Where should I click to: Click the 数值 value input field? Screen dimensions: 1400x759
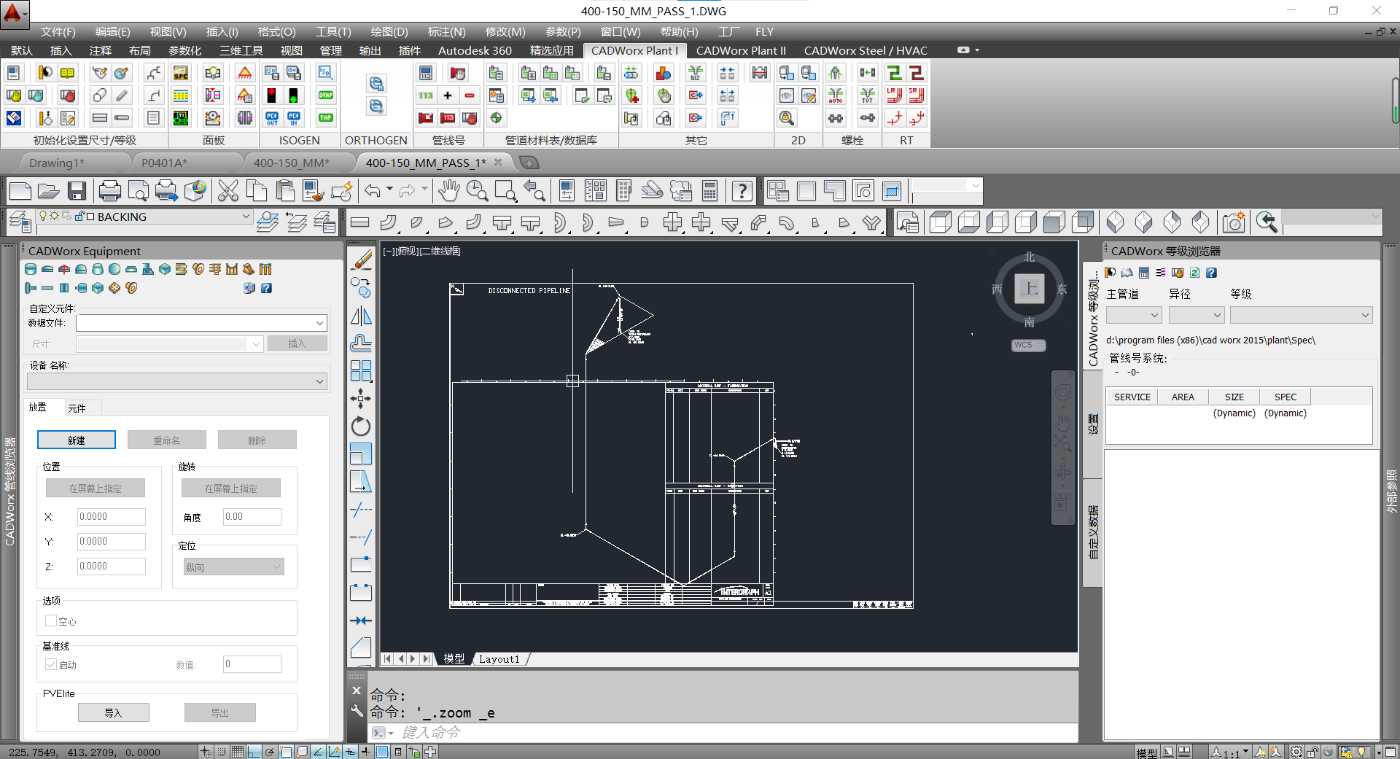[x=252, y=664]
